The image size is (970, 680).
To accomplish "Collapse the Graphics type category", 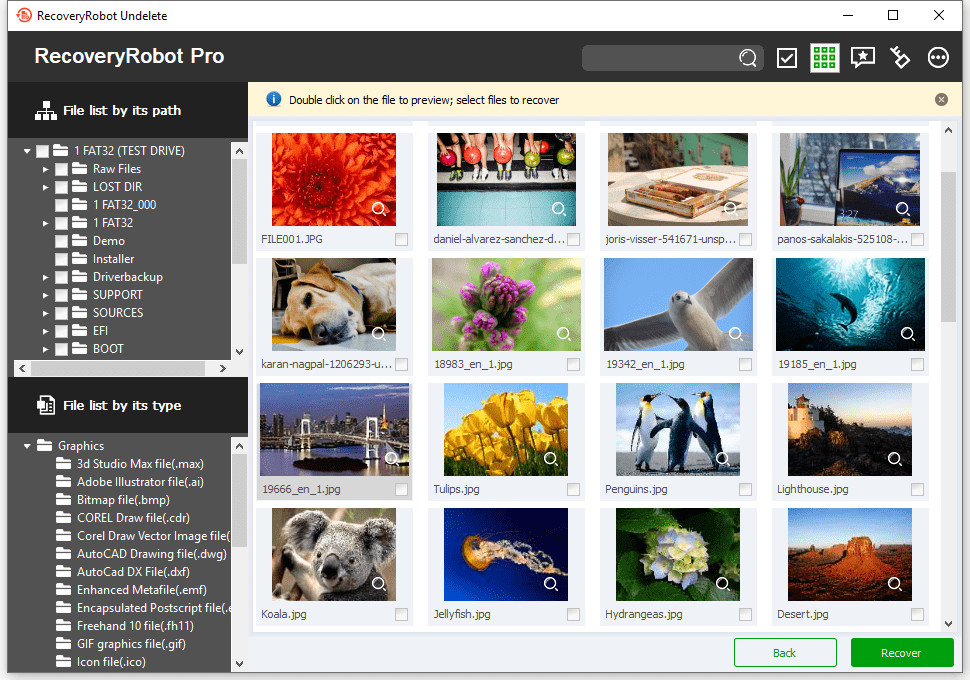I will point(27,445).
